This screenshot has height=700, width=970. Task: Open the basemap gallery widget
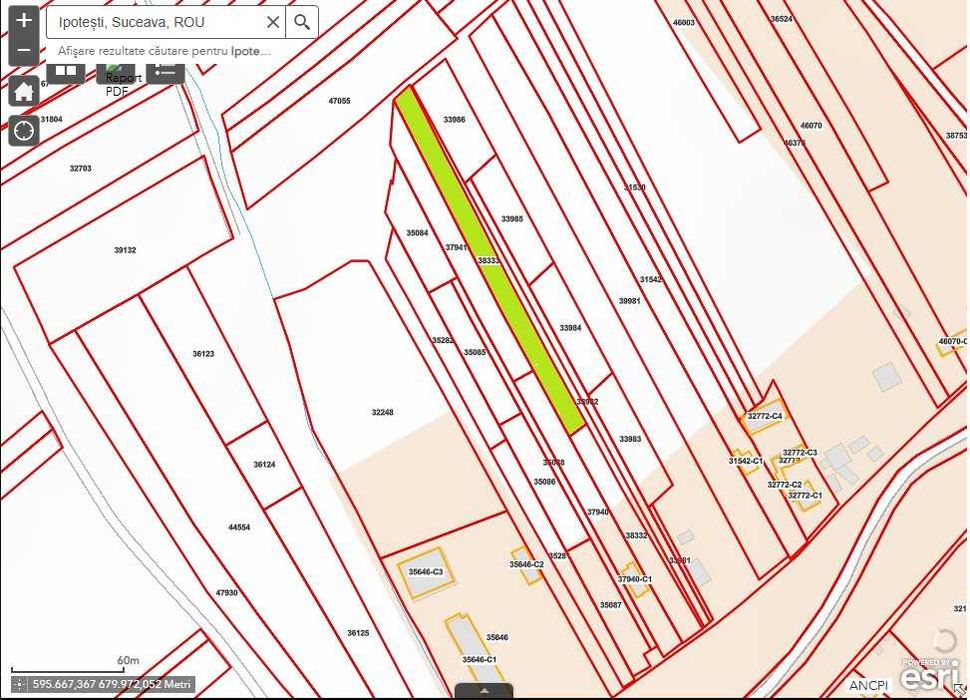[66, 71]
